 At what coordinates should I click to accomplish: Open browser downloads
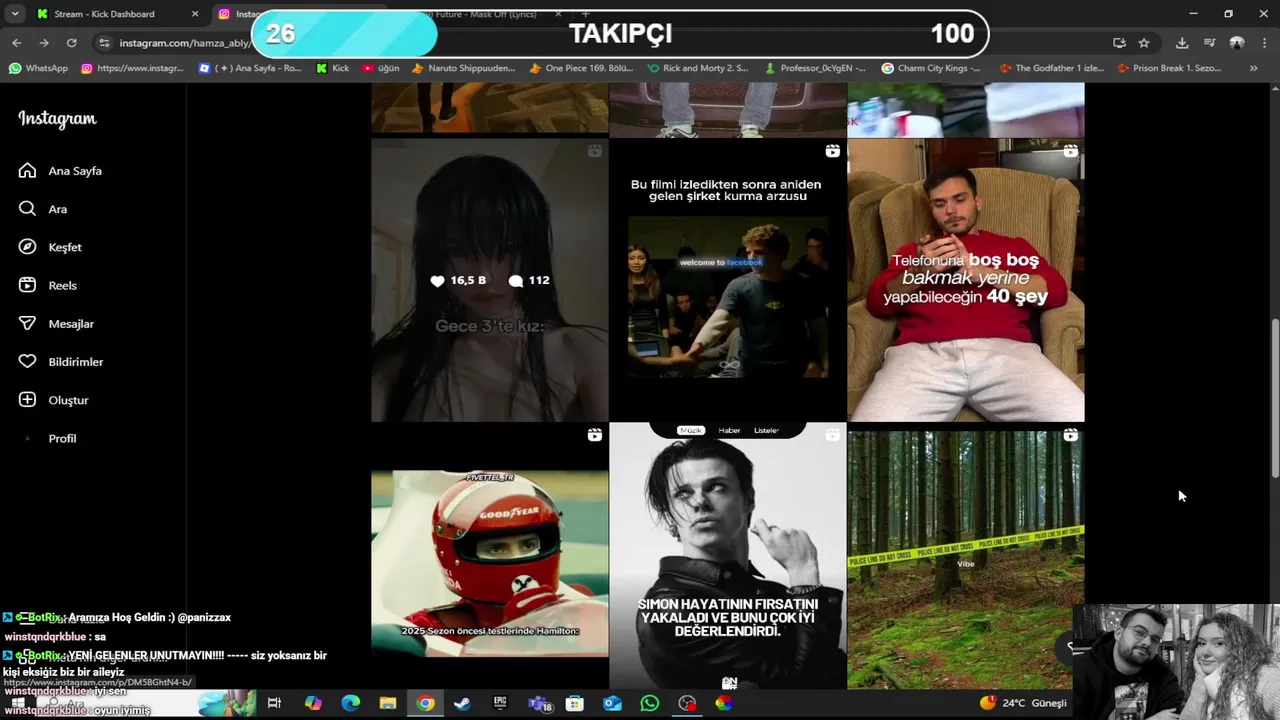pos(1182,43)
